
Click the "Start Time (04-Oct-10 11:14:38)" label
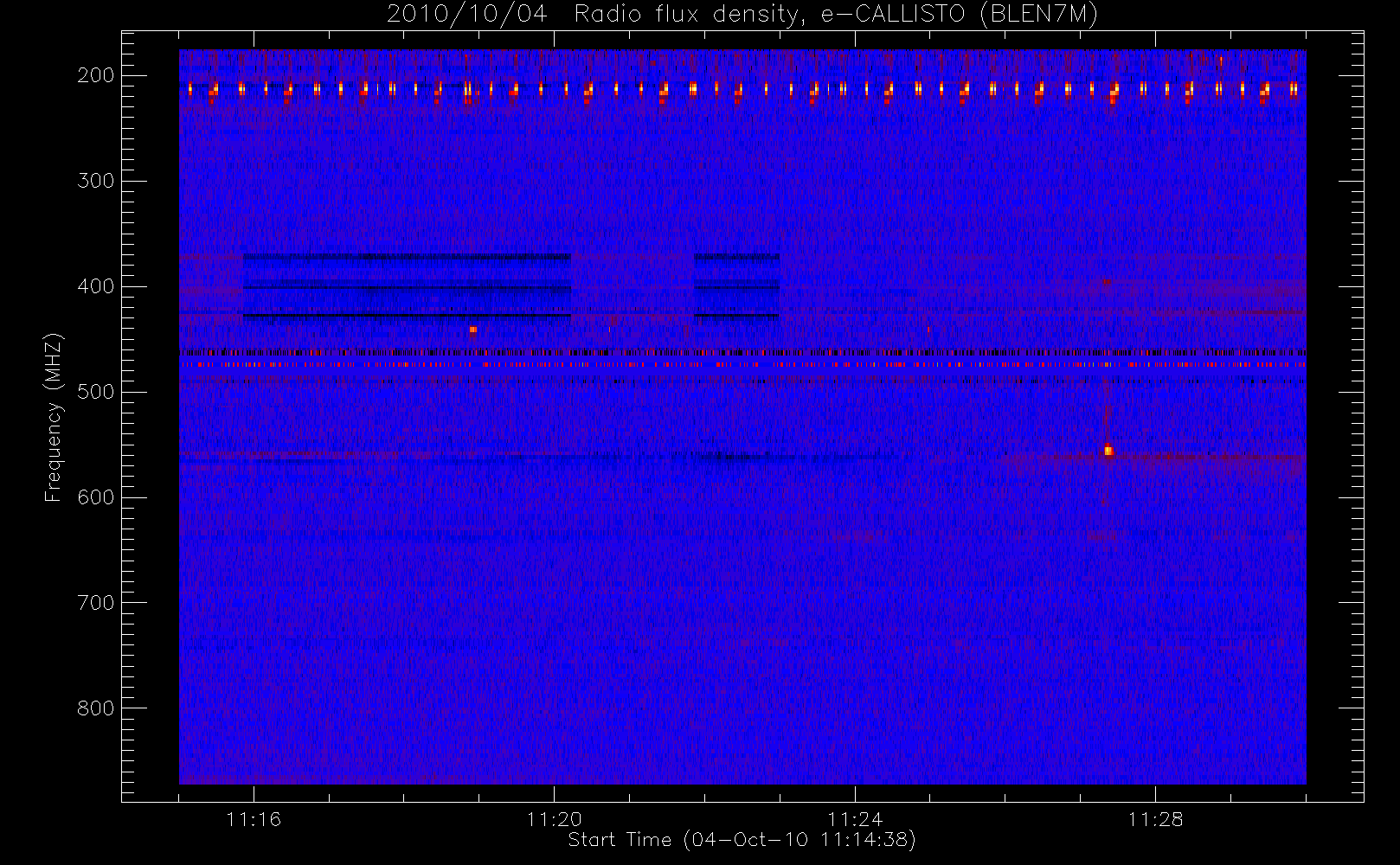tap(742, 840)
